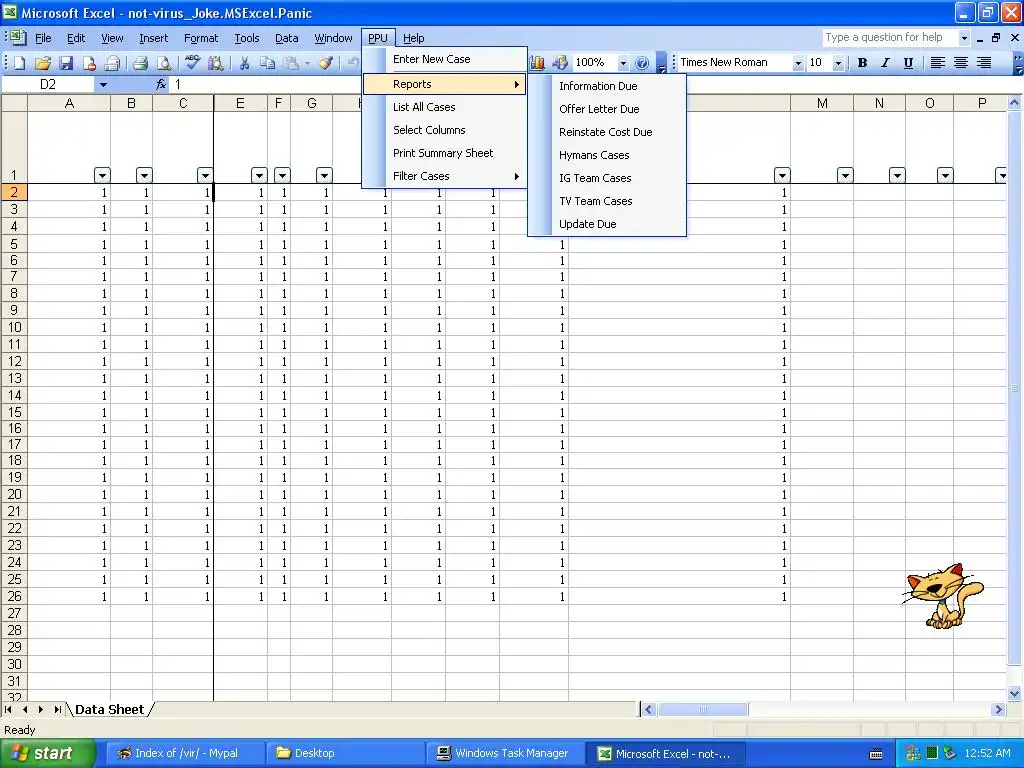Open the filter dropdown in column A
This screenshot has width=1024, height=768.
(x=102, y=175)
